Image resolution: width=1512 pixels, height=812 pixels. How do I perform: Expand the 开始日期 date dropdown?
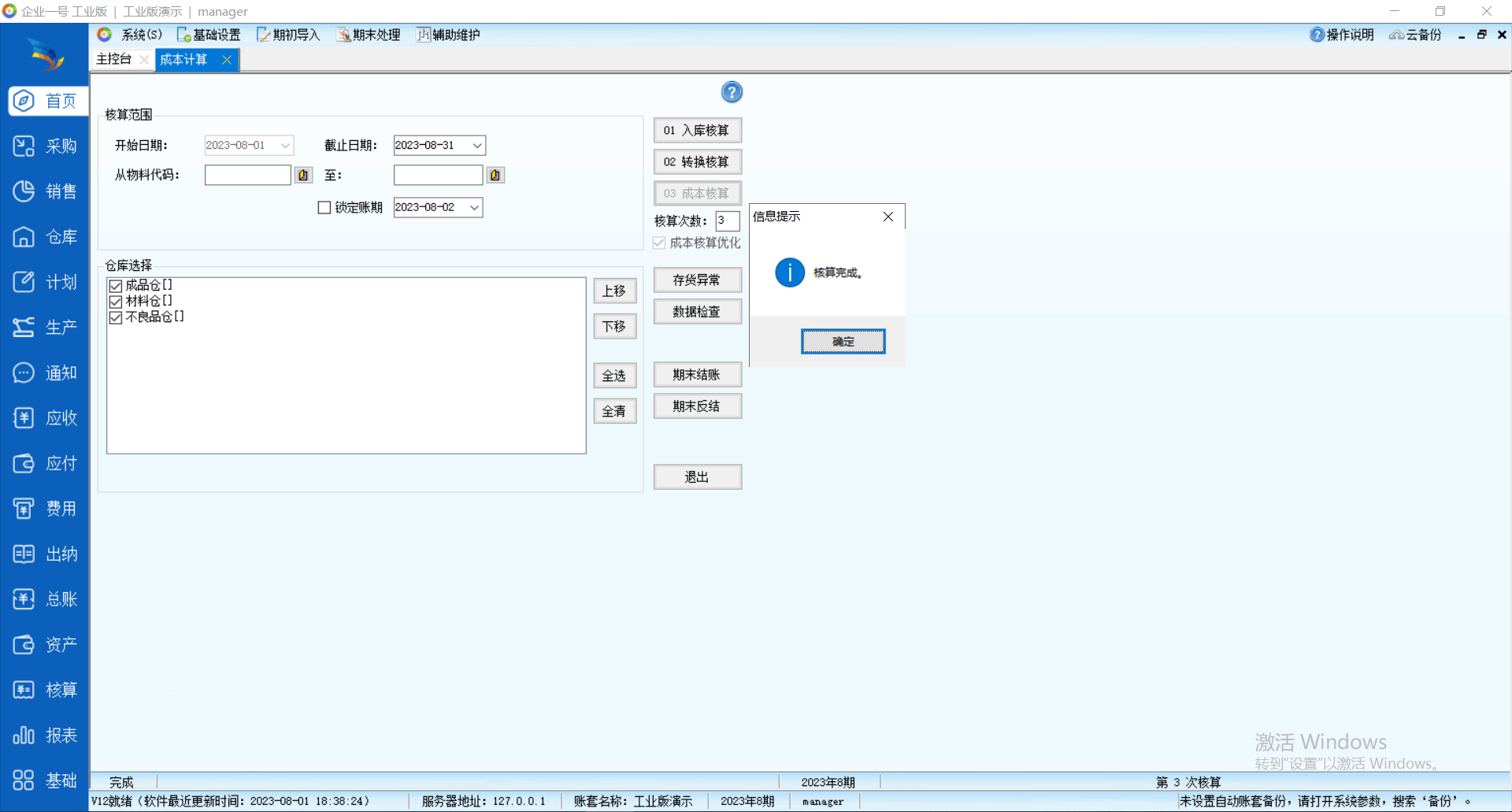pyautogui.click(x=285, y=146)
